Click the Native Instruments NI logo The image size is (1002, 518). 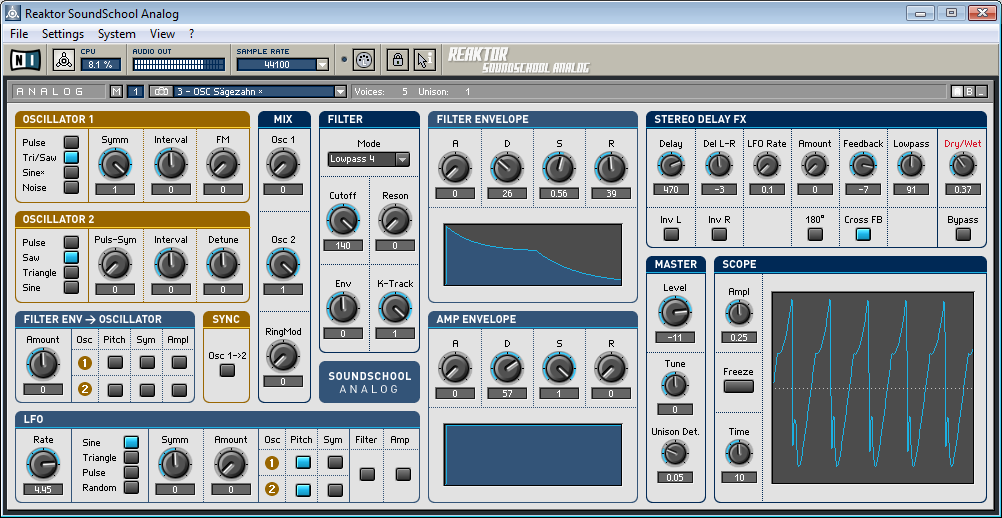pyautogui.click(x=25, y=60)
